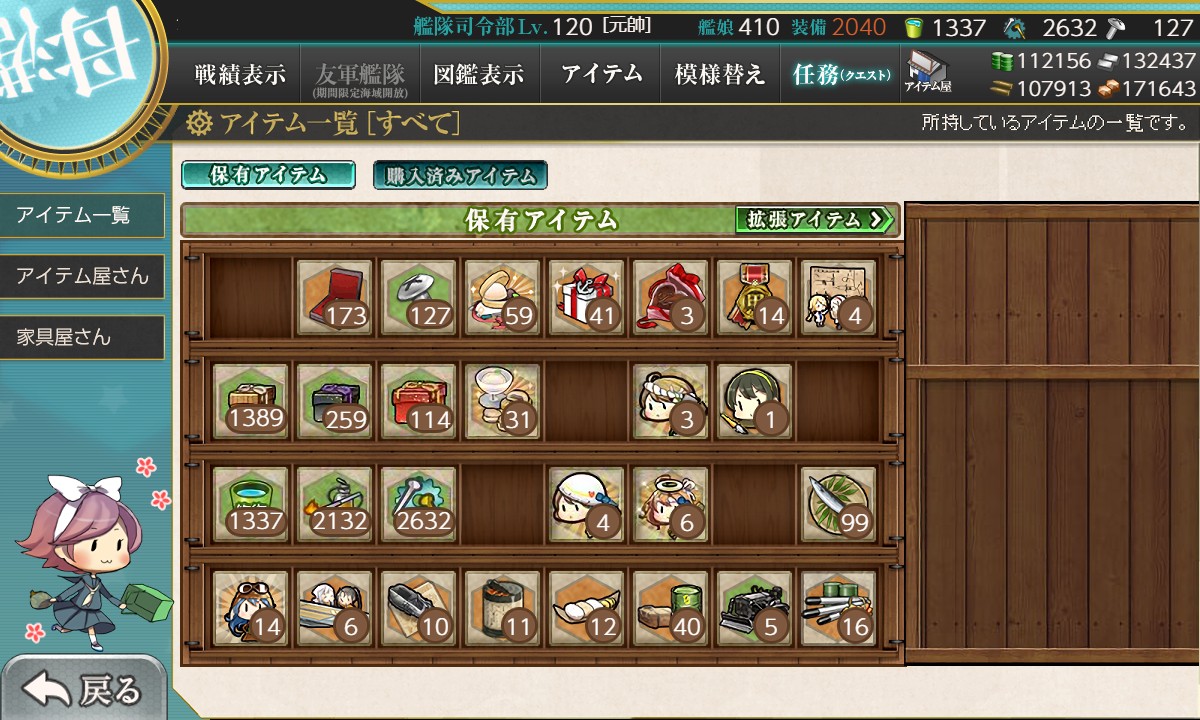Viewport: 1200px width, 720px height.
Task: Open 家具屋さん in left sidebar
Action: point(82,337)
